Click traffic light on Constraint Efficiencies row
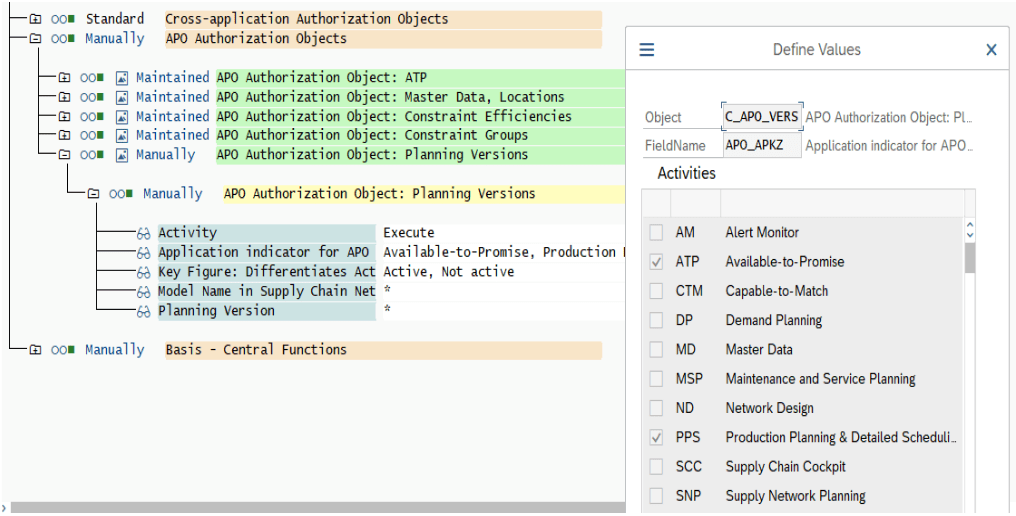The image size is (1016, 516). [92, 117]
